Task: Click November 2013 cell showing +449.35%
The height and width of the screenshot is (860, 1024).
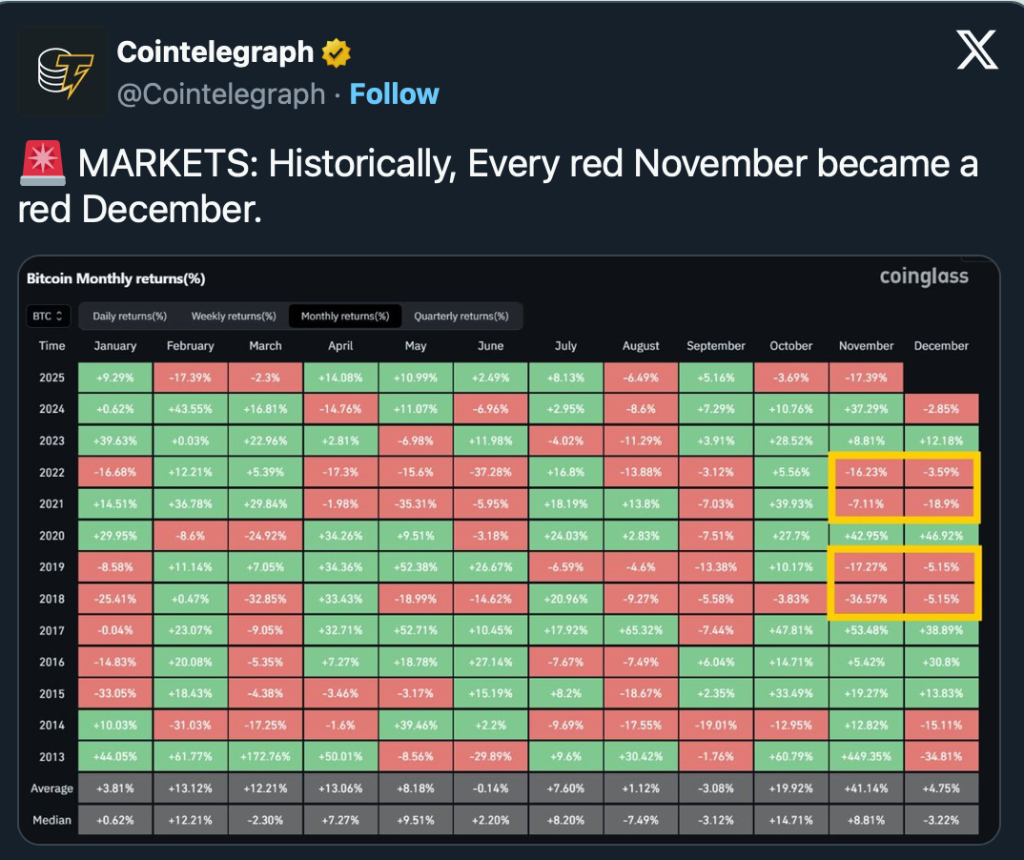Action: [866, 756]
